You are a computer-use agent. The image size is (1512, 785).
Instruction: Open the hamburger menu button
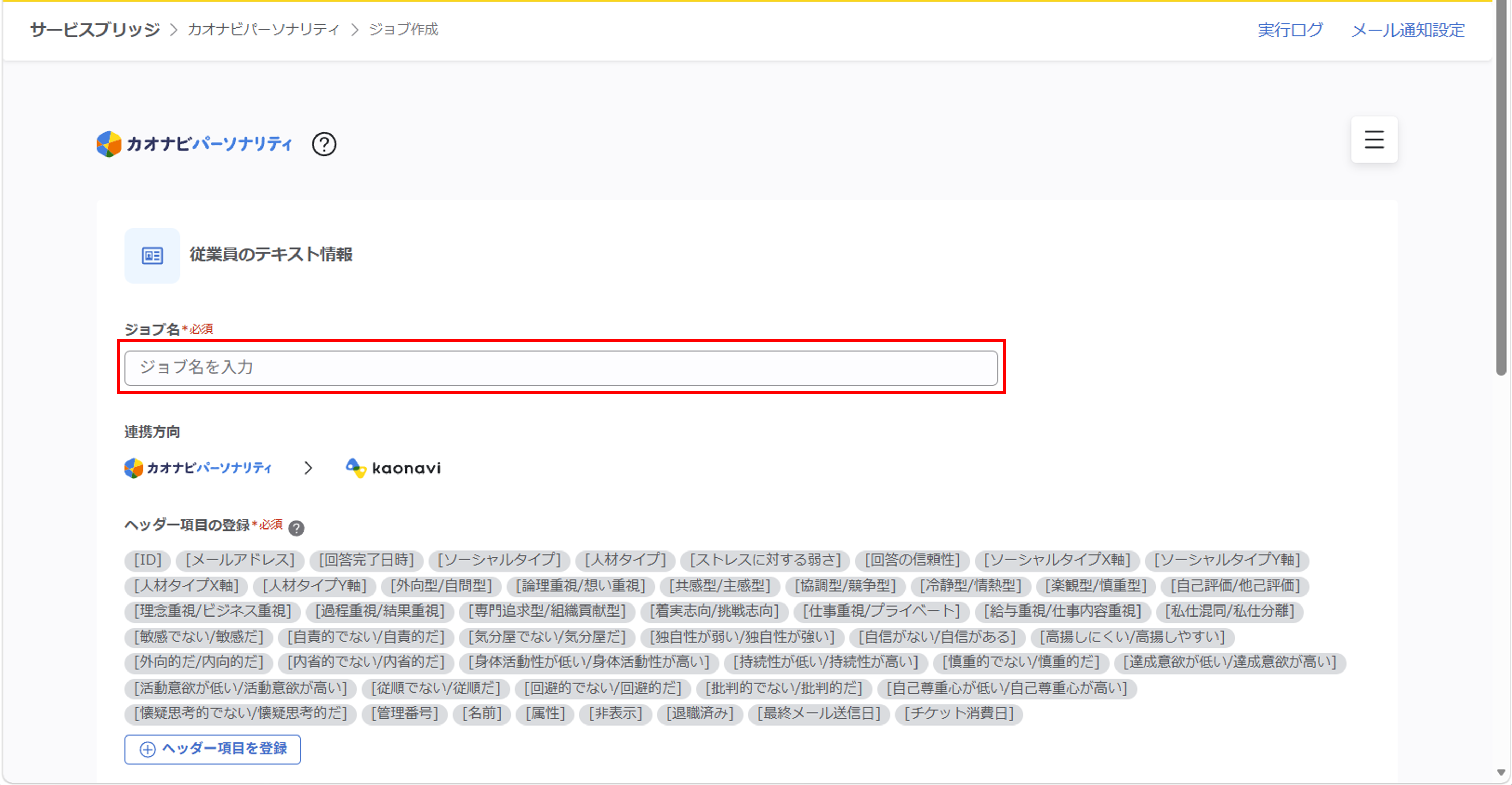click(1374, 140)
